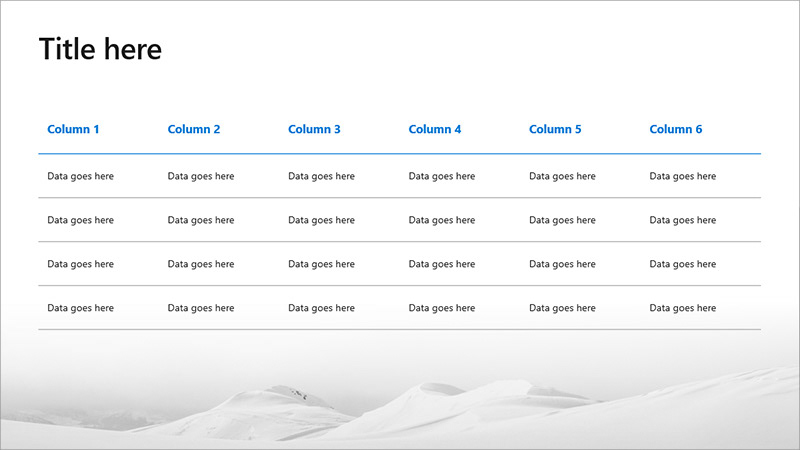
Task: Click the Column 3 header cell
Action: pos(314,129)
